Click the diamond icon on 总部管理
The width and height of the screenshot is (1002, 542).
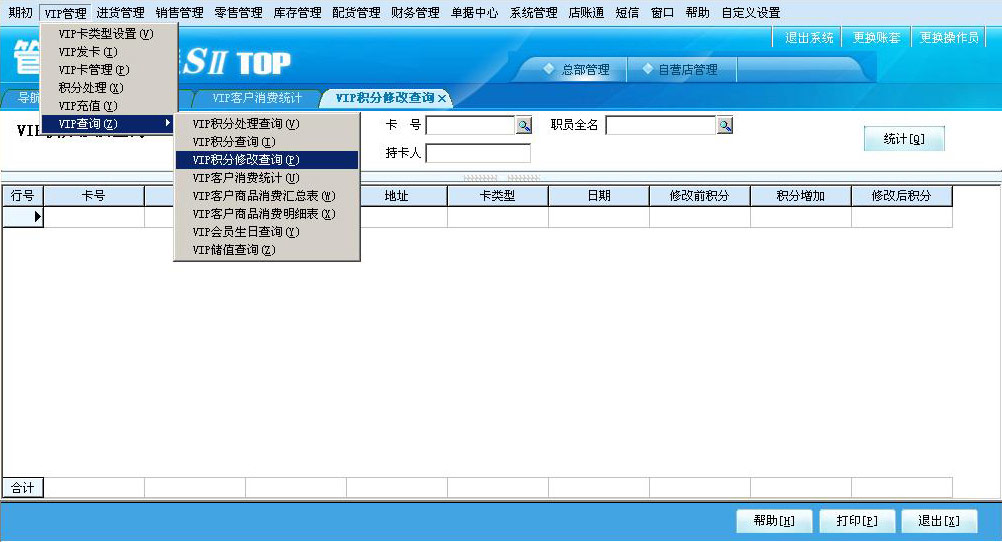tap(548, 69)
